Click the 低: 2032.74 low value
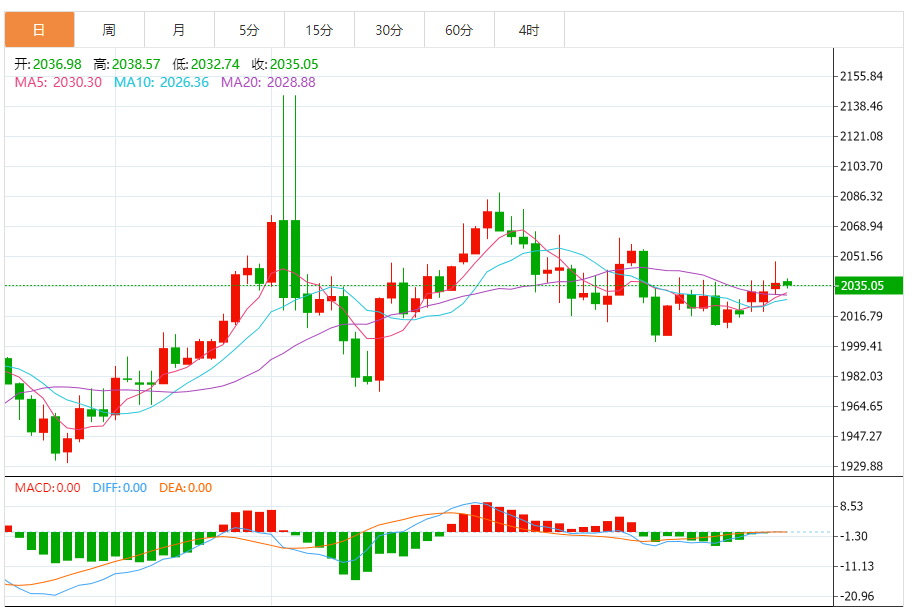The width and height of the screenshot is (912, 607). (x=206, y=64)
